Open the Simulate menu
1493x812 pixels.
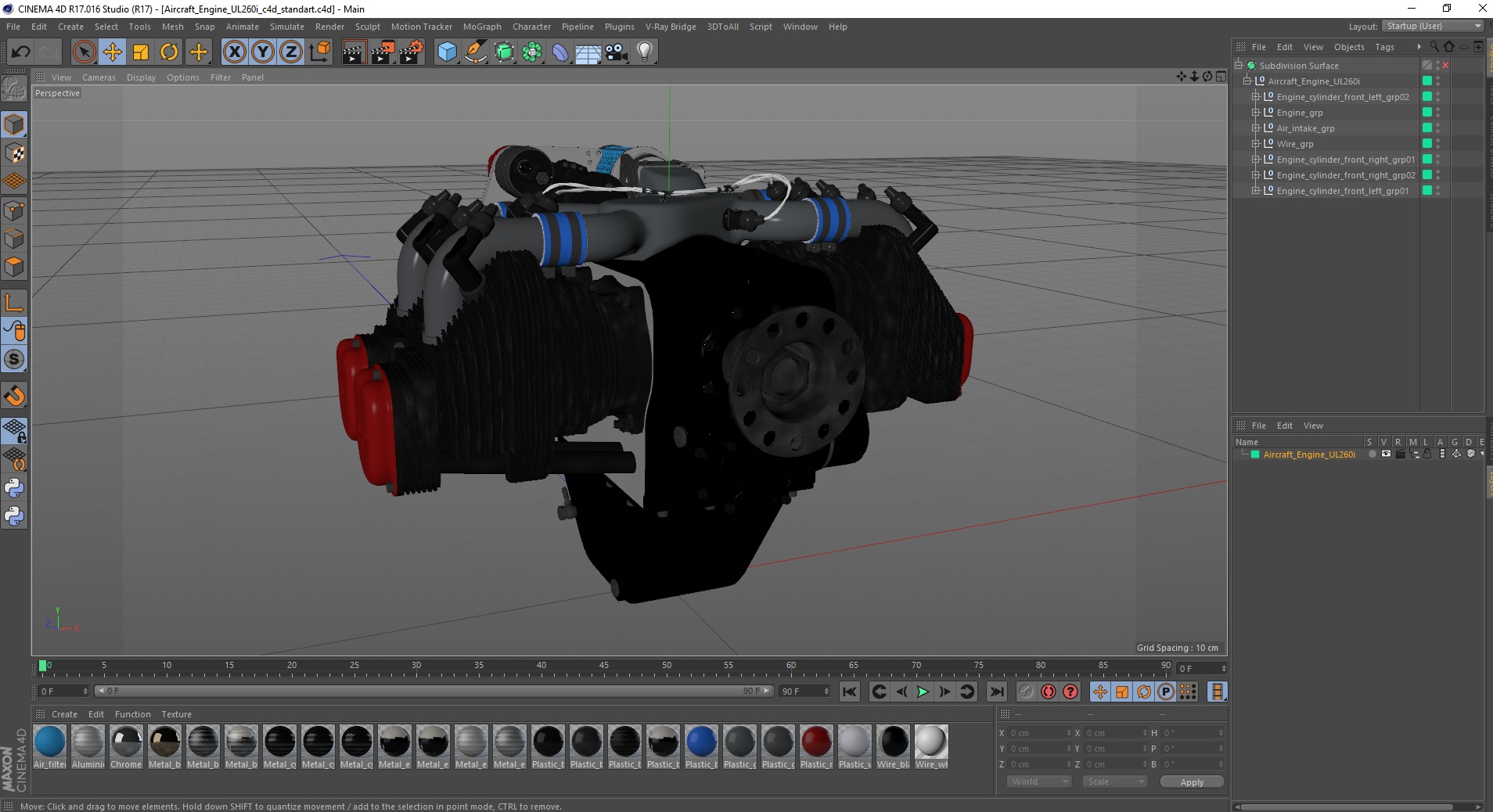(287, 27)
